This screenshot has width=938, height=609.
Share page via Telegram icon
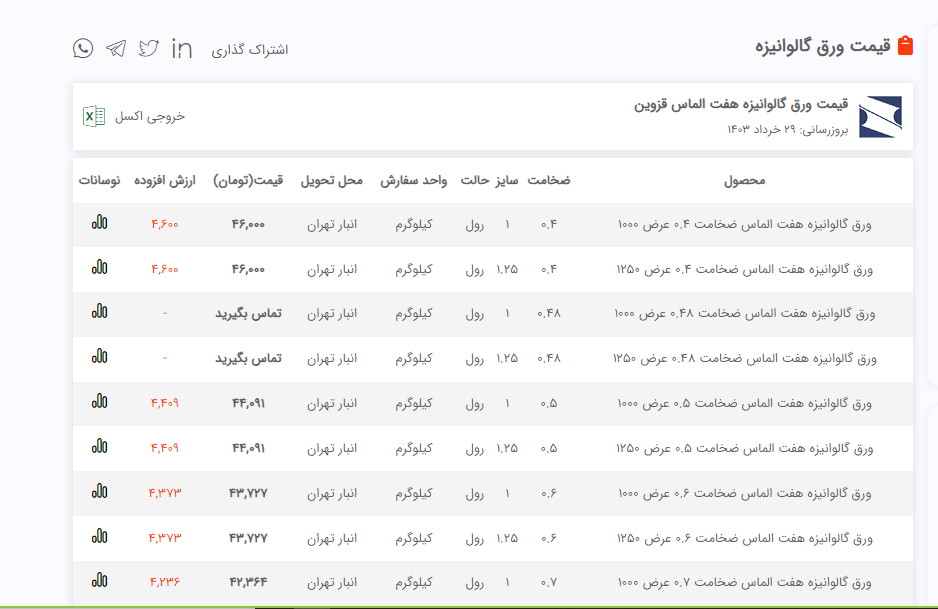click(x=116, y=48)
